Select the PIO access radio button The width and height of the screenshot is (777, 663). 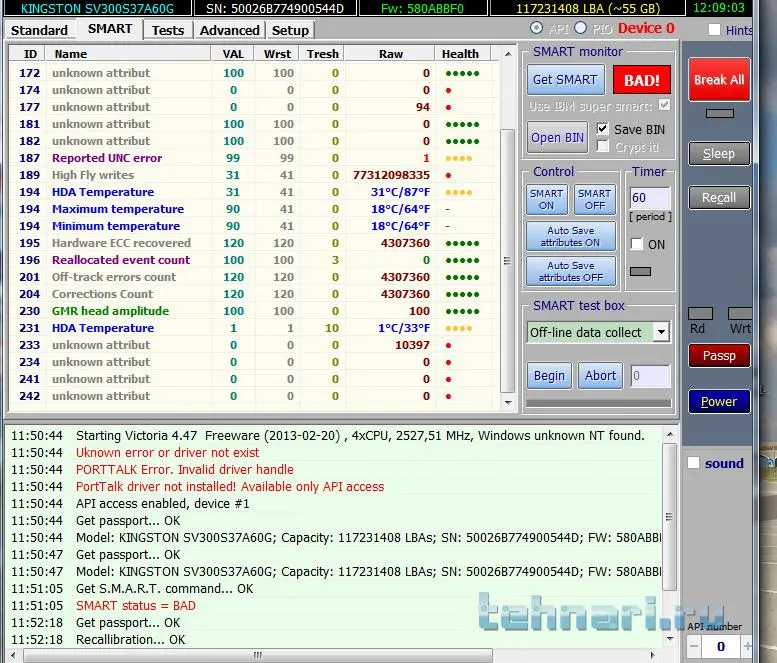(x=580, y=28)
